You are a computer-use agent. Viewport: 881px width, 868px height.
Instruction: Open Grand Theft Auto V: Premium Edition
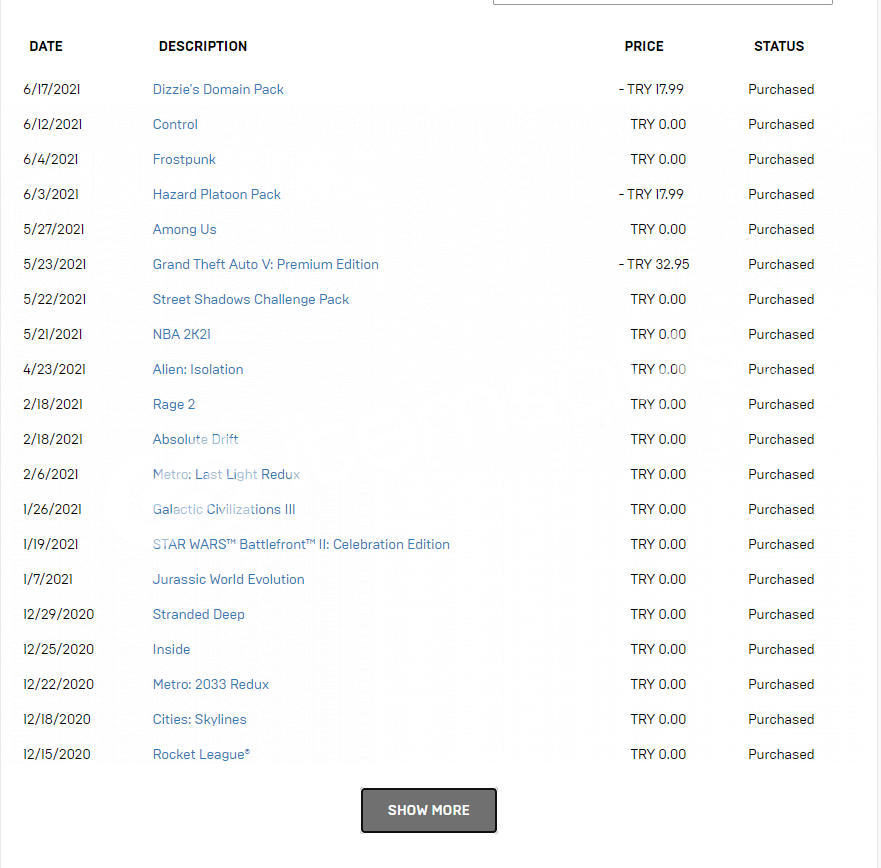pos(266,264)
